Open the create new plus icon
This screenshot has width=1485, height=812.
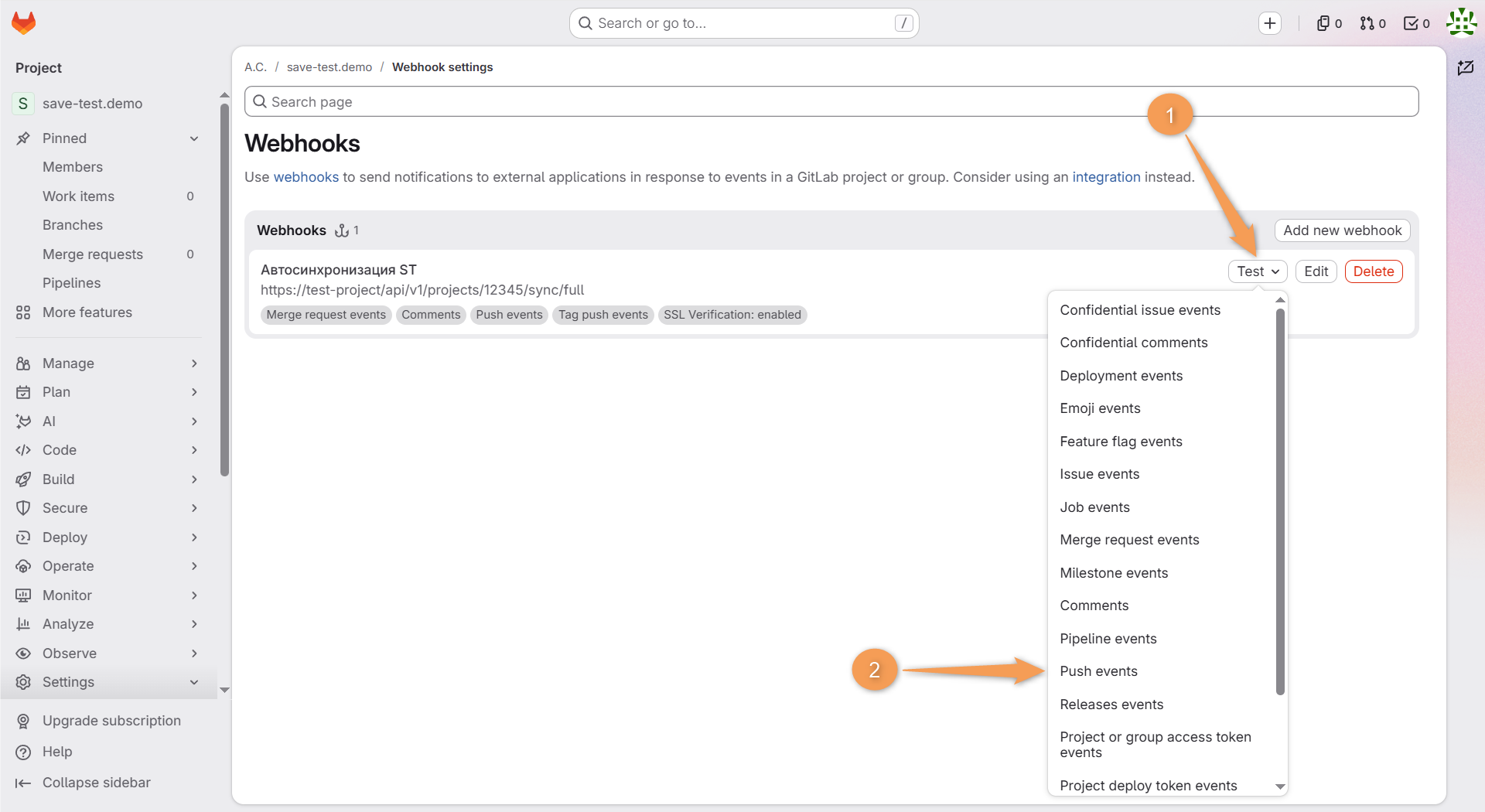[x=1269, y=23]
